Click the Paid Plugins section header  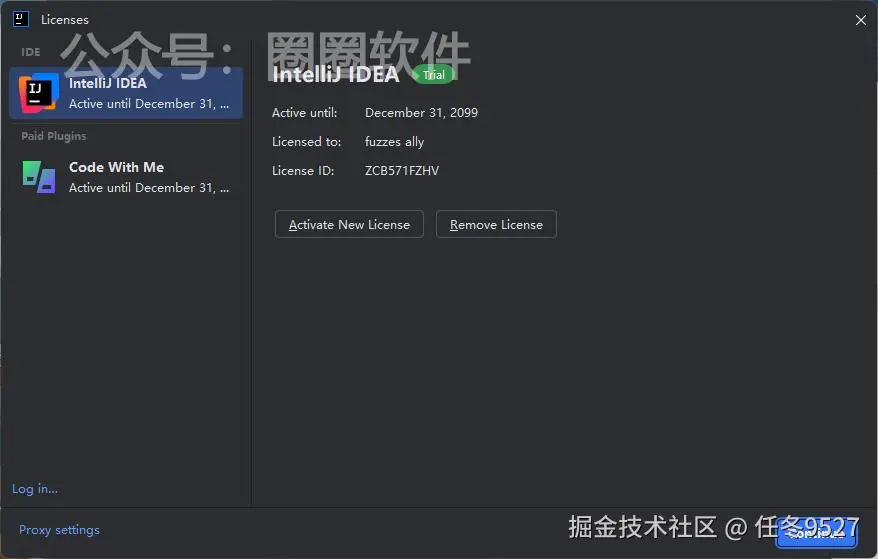point(54,136)
